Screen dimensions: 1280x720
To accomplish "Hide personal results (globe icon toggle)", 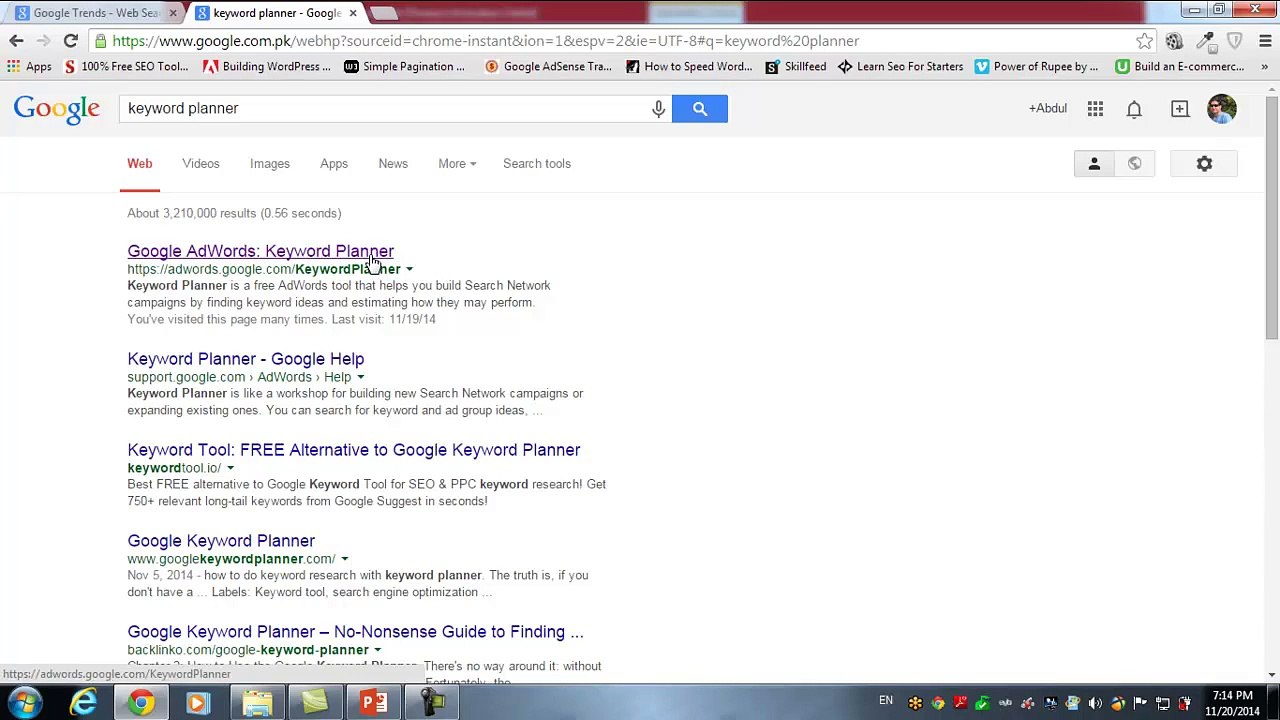I will [1134, 164].
